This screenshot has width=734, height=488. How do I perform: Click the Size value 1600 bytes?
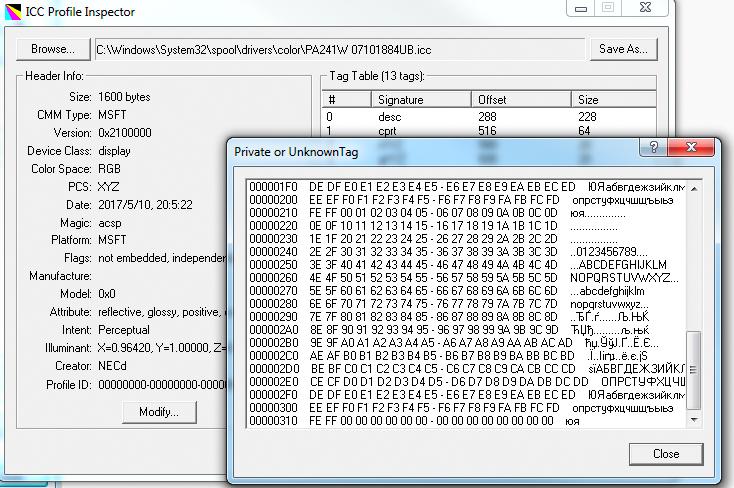click(x=124, y=97)
